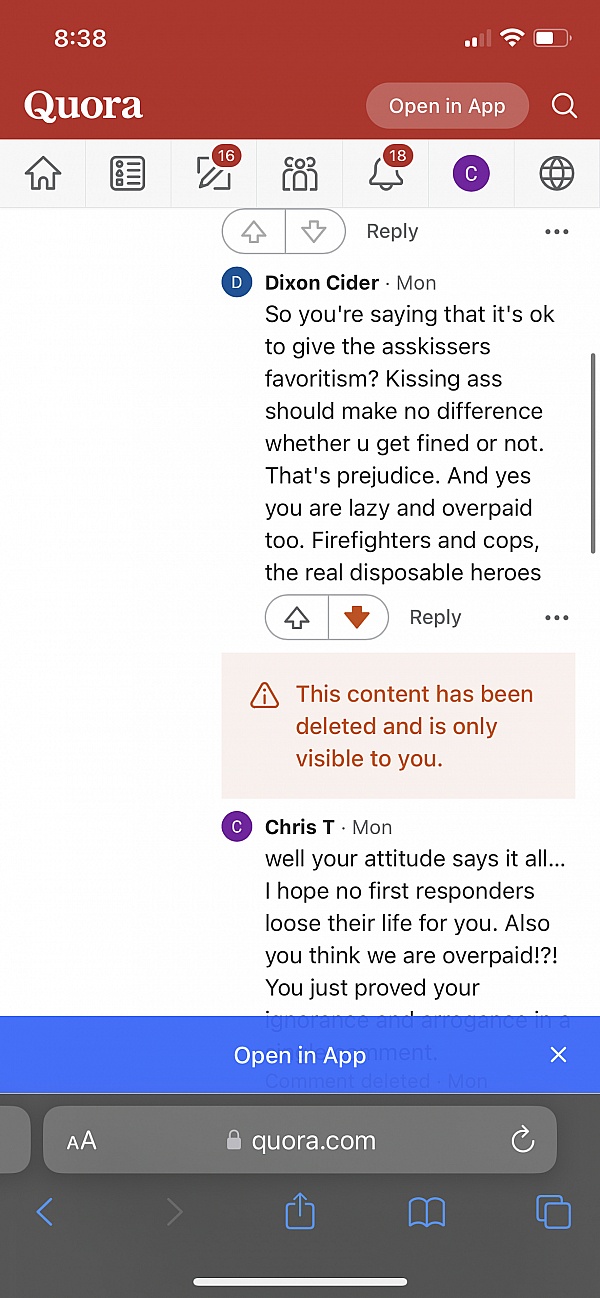
Task: Open the three-dot menu on Dixon Cider's comment
Action: [556, 617]
